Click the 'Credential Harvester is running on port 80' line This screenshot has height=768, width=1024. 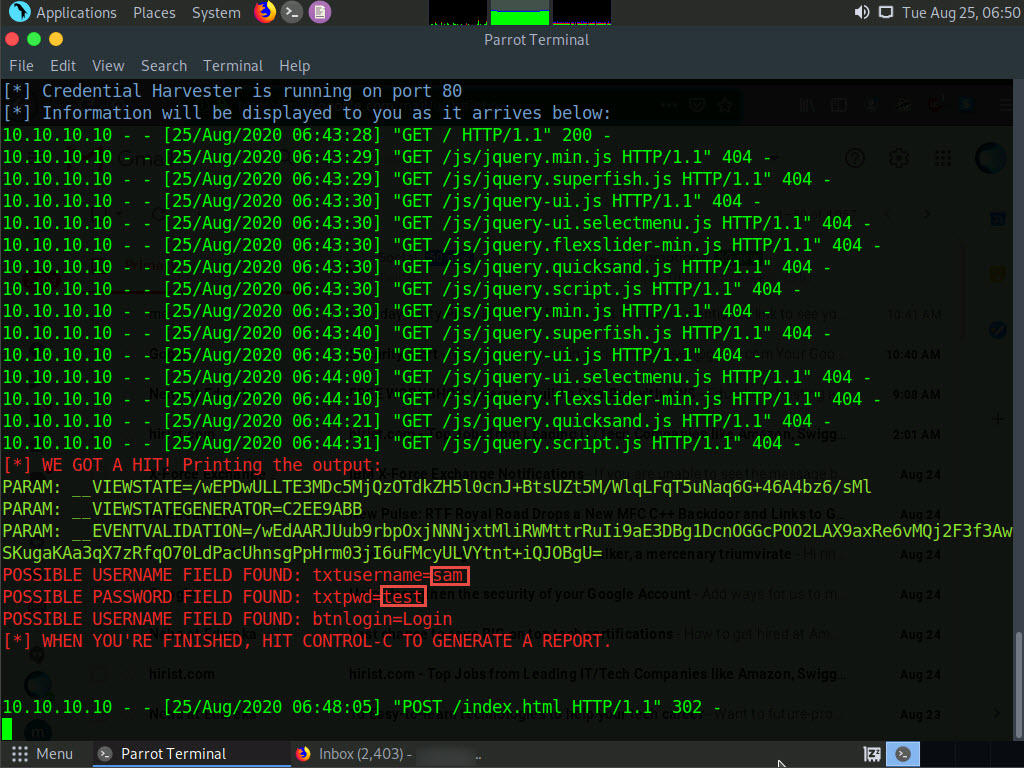coord(232,91)
